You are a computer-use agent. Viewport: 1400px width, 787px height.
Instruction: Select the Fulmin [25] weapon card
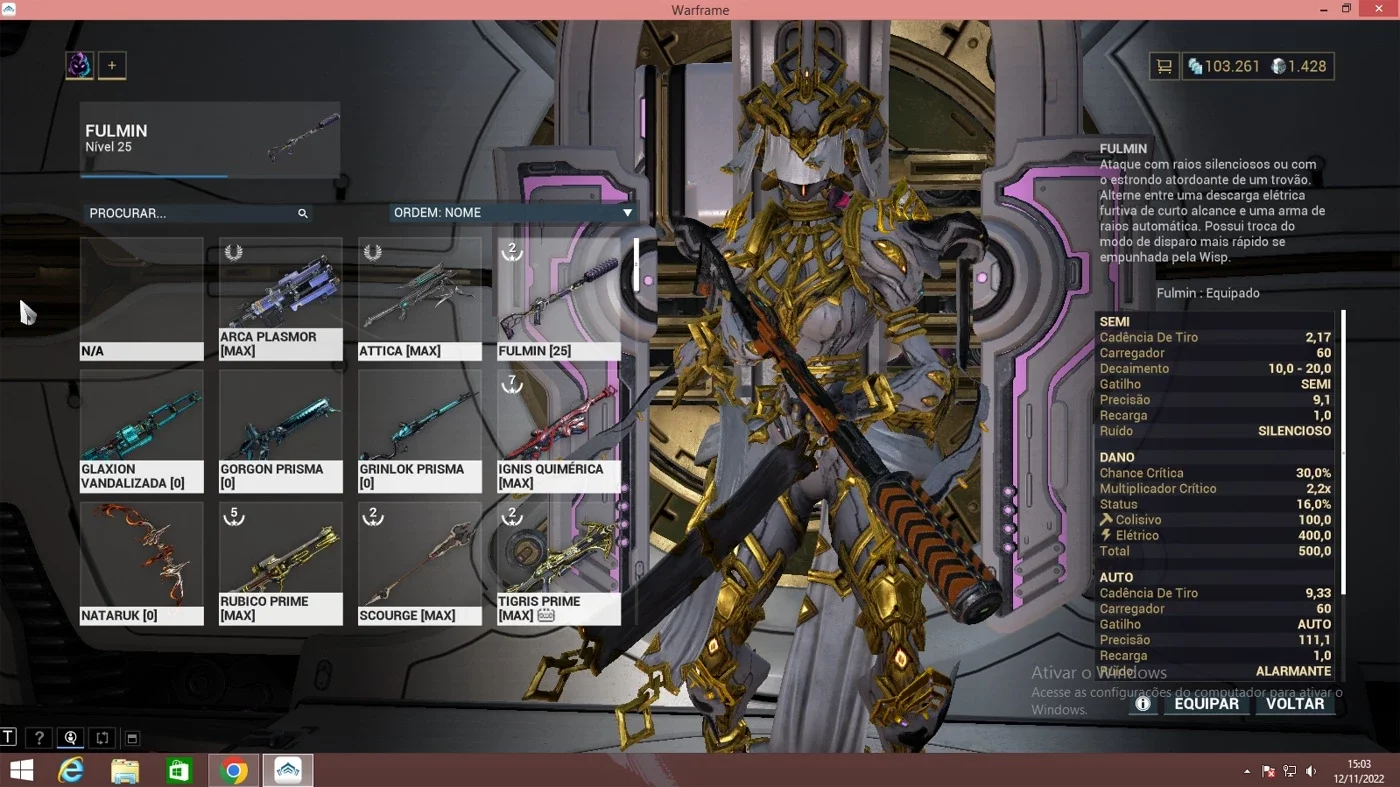tap(559, 299)
